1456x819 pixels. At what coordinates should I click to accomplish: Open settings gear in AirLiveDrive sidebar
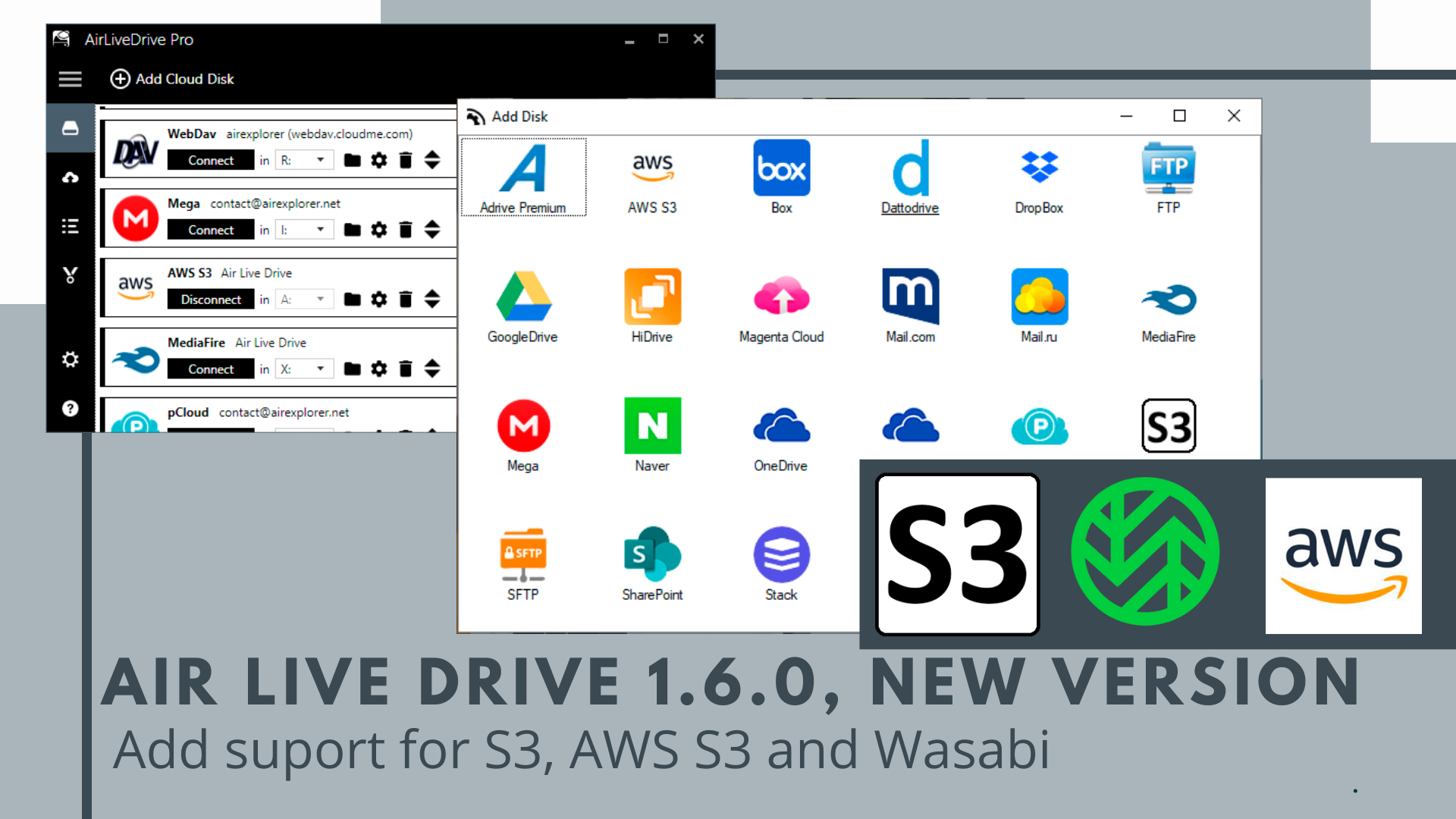coord(71,359)
